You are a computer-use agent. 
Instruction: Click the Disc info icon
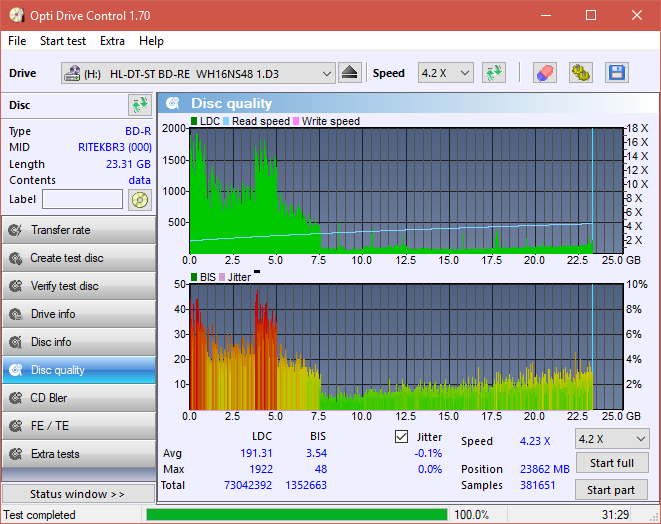click(16, 342)
